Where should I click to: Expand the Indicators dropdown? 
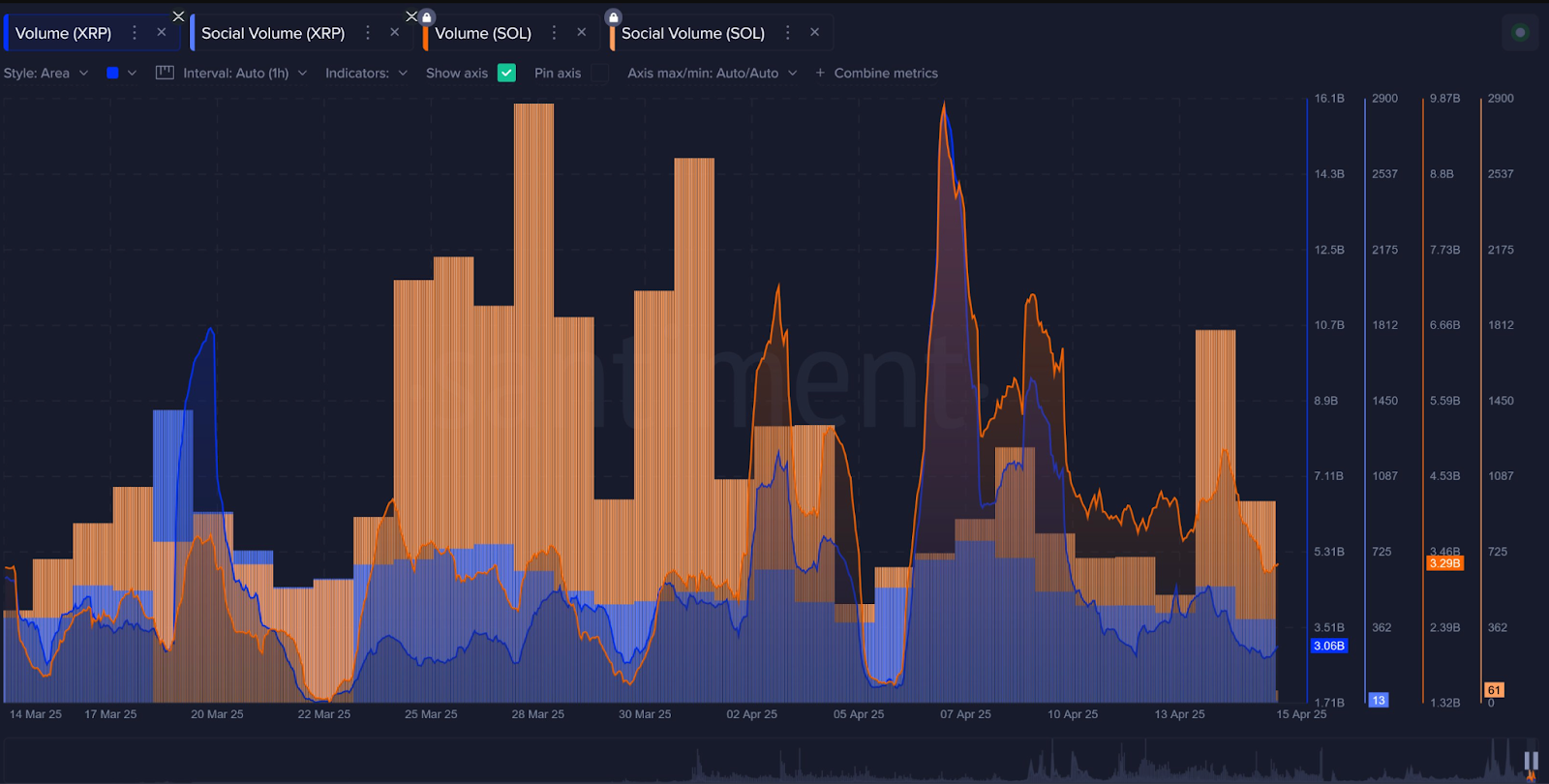coord(366,74)
